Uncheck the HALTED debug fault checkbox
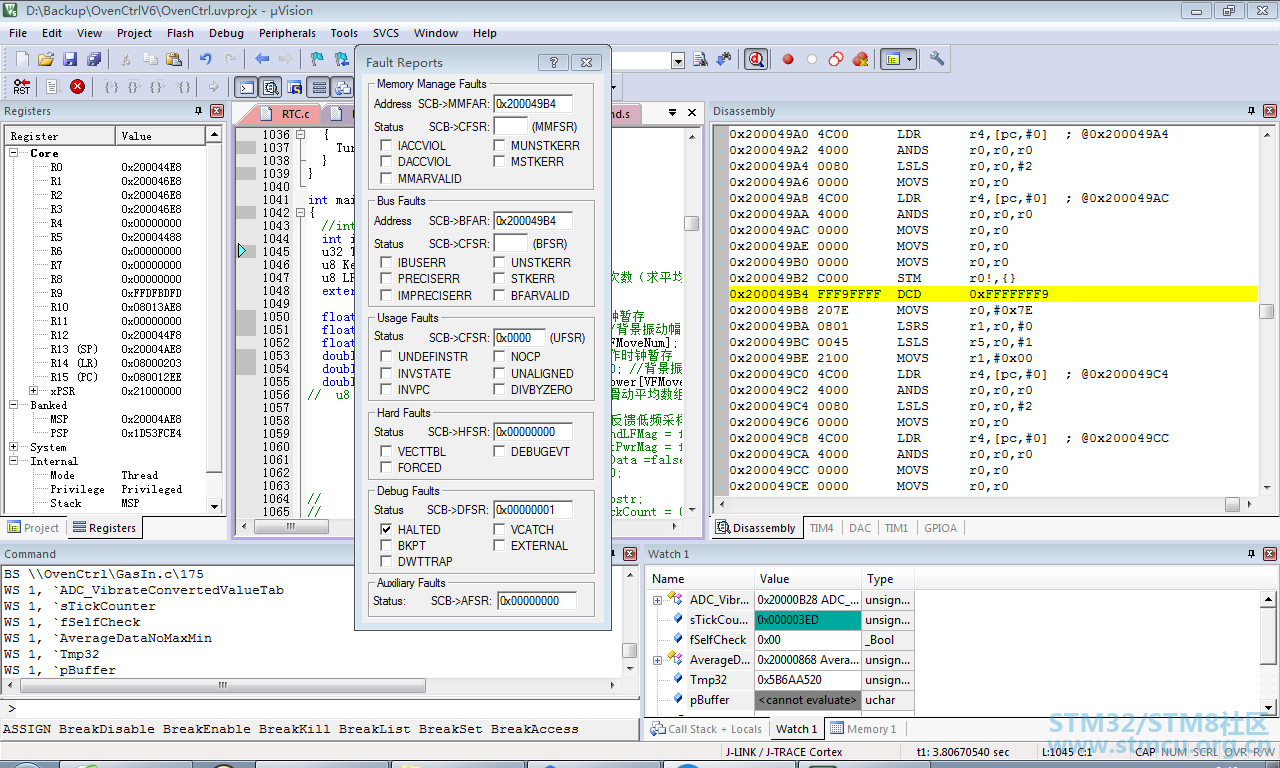Screen dimensions: 1280x768 (x=387, y=529)
